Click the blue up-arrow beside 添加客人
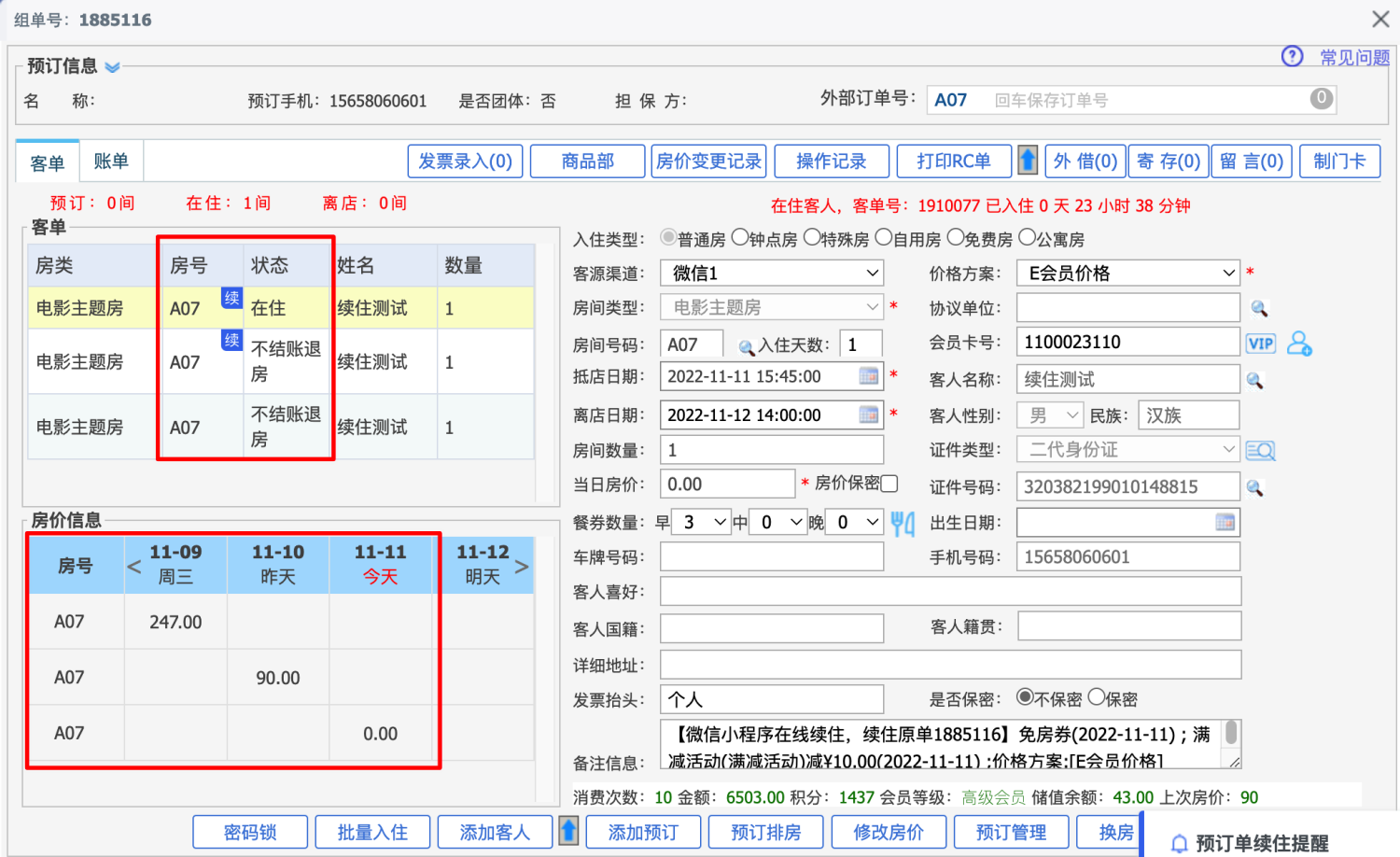Screen dimensions: 1400x857 pyautogui.click(x=568, y=831)
